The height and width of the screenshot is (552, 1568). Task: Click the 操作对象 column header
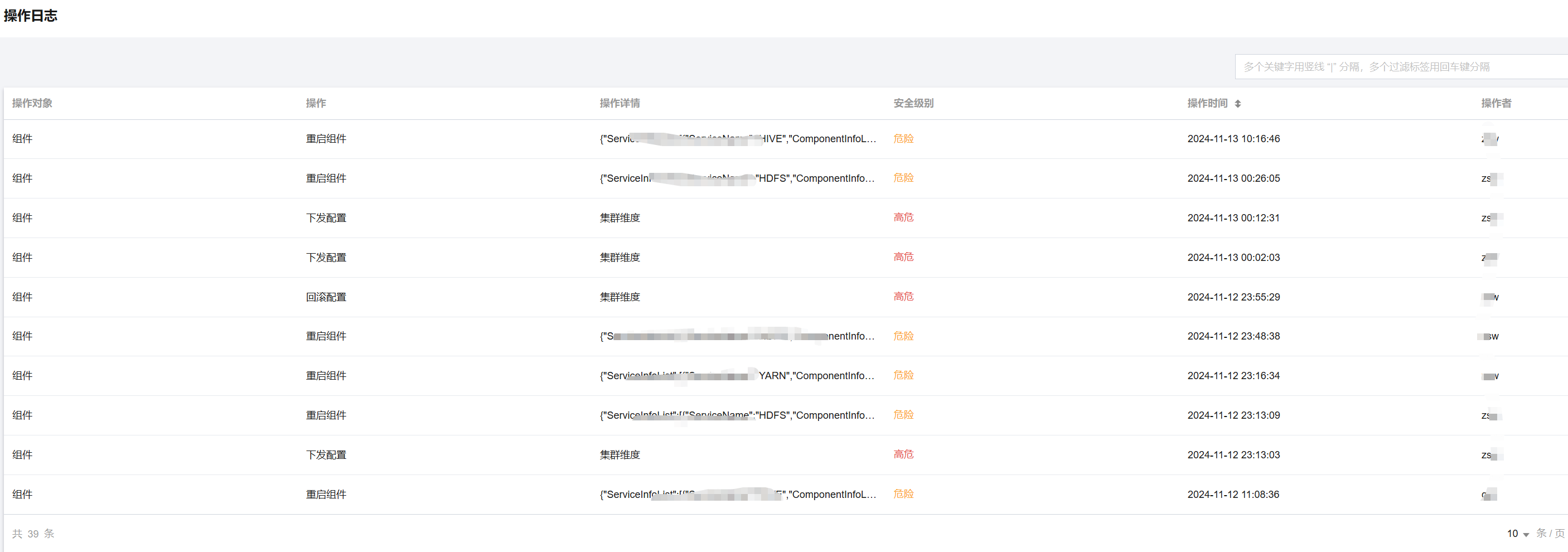tap(32, 104)
